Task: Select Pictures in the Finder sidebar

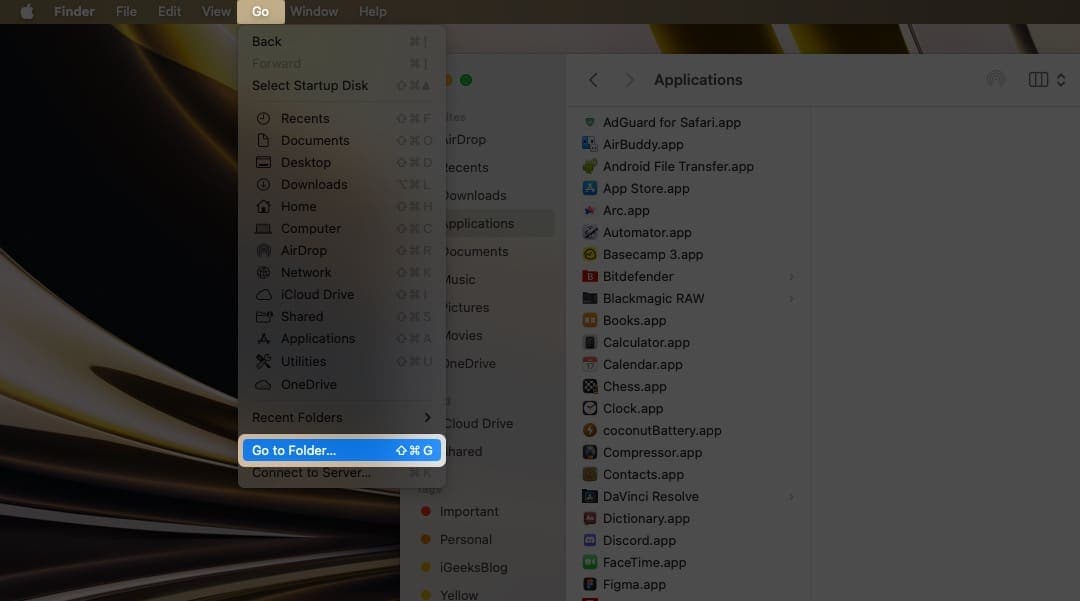Action: (x=467, y=308)
